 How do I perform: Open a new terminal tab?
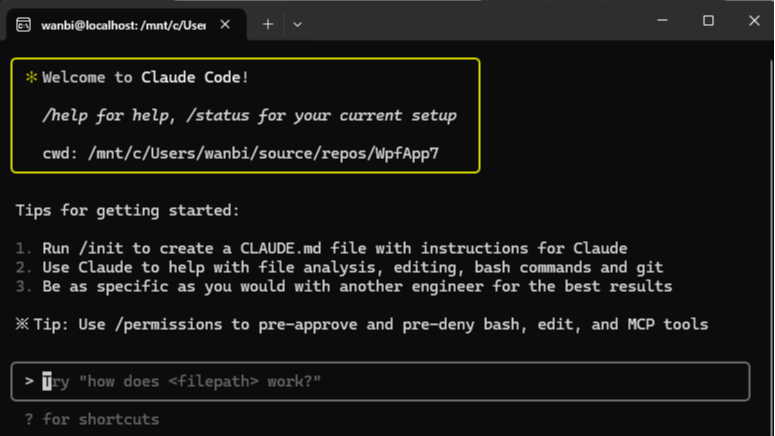point(268,24)
